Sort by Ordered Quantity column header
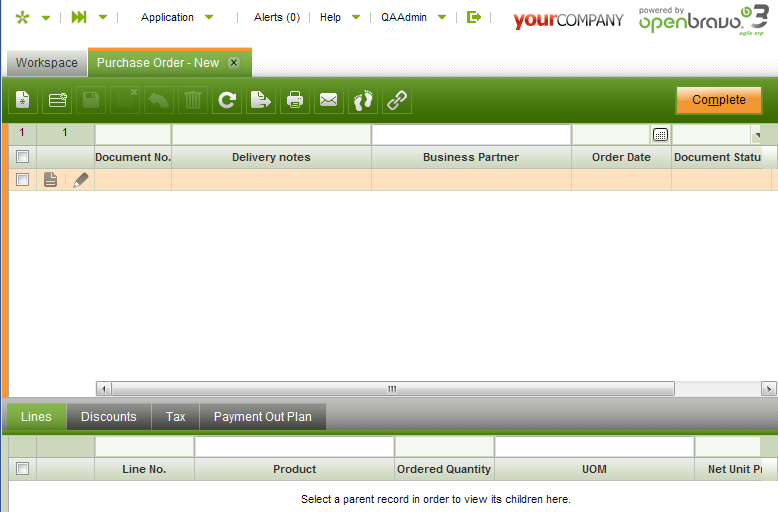The image size is (778, 512). (x=445, y=469)
